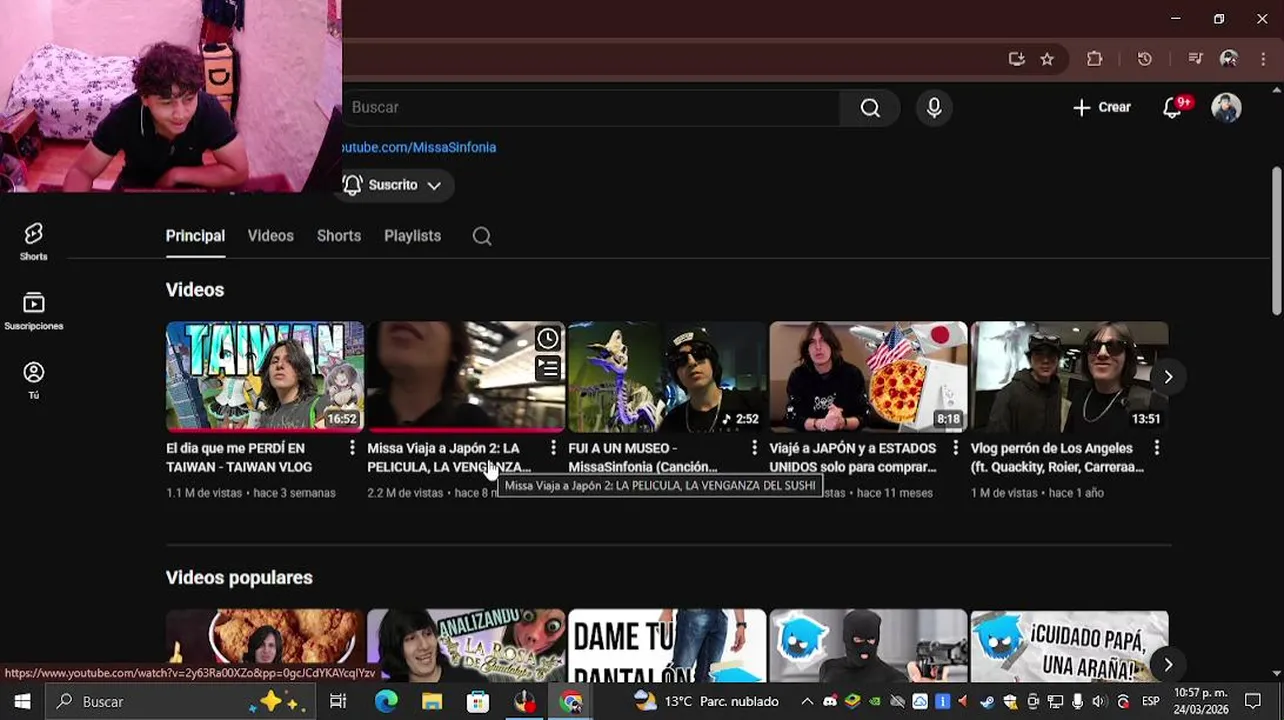Open Chrome extensions puzzle icon
1284x720 pixels.
coord(1095,59)
